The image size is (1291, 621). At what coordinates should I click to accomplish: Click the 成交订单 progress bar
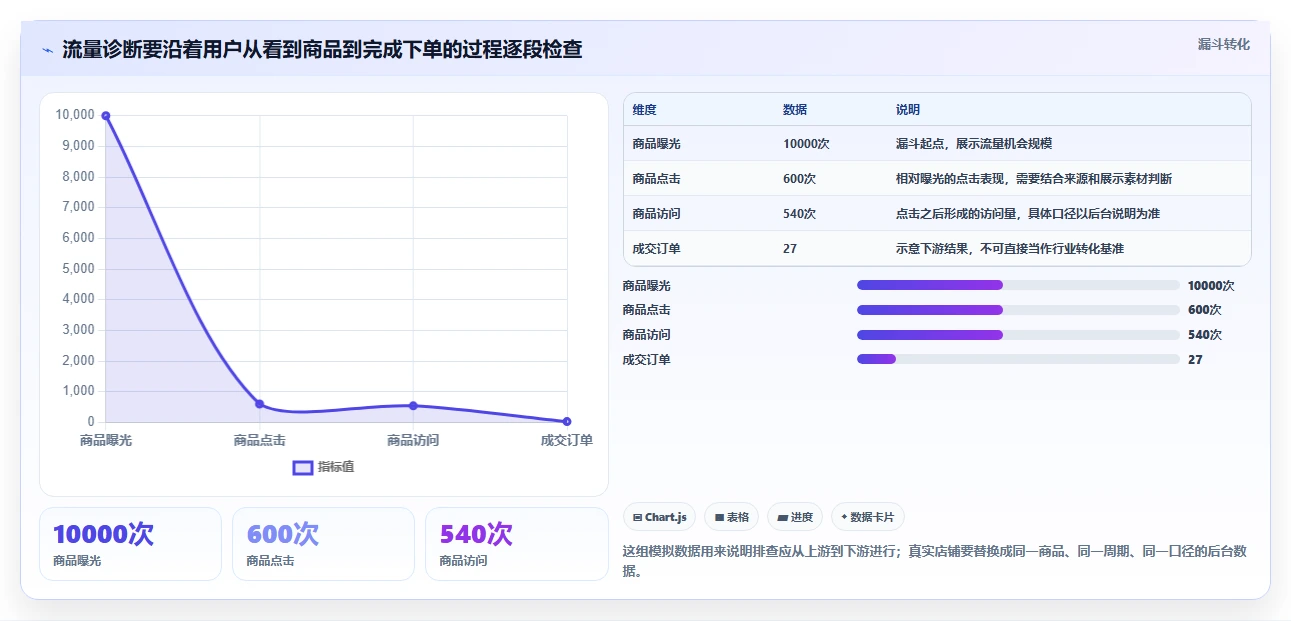pos(1018,359)
